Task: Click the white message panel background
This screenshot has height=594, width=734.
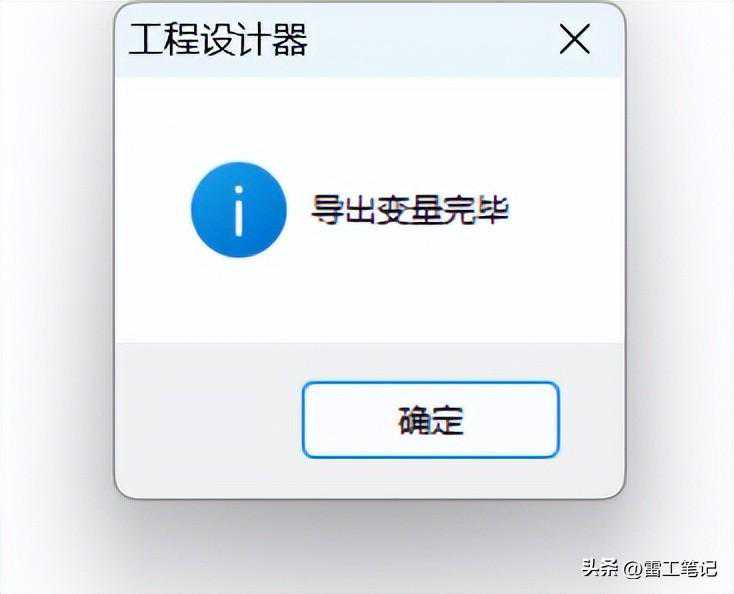Action: pyautogui.click(x=370, y=290)
